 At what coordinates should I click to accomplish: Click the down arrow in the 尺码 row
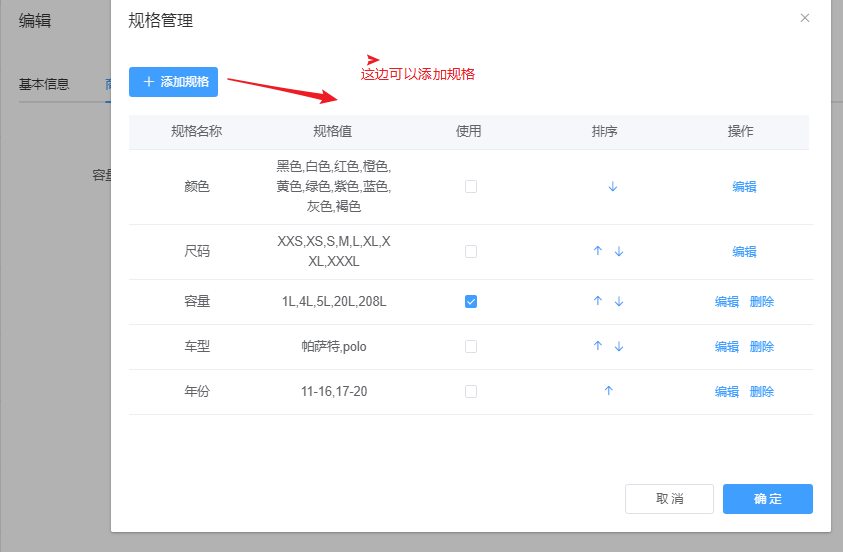pos(619,251)
